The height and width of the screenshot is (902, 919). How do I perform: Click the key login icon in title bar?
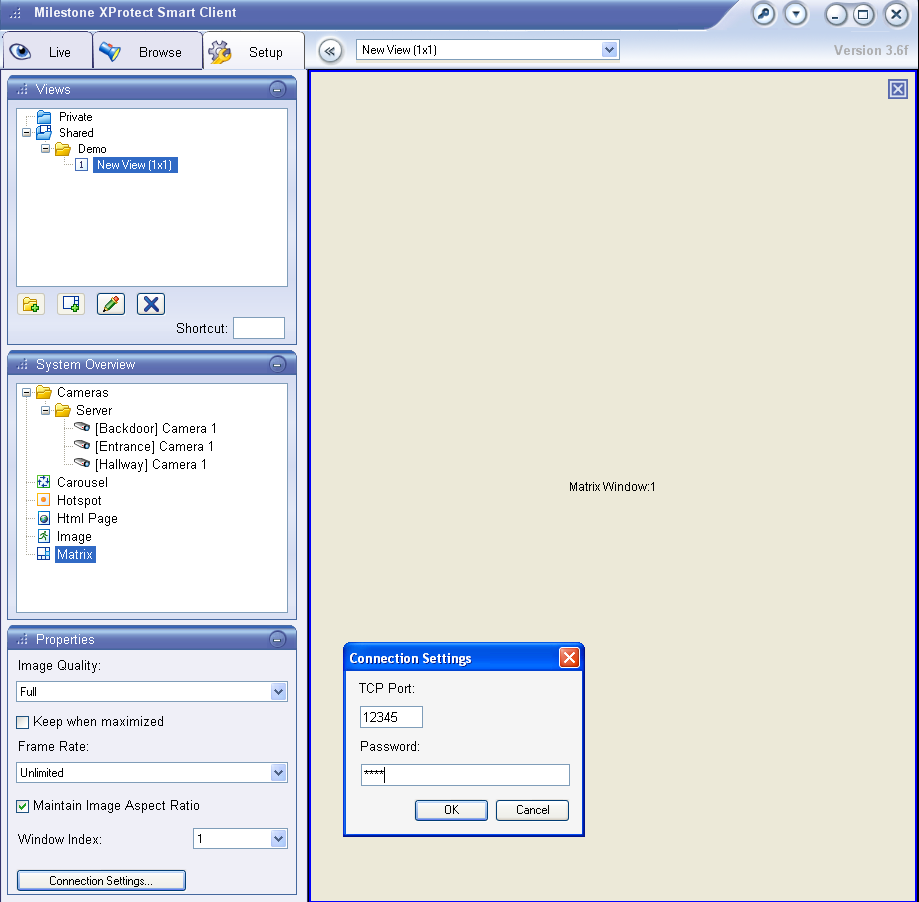pos(763,14)
